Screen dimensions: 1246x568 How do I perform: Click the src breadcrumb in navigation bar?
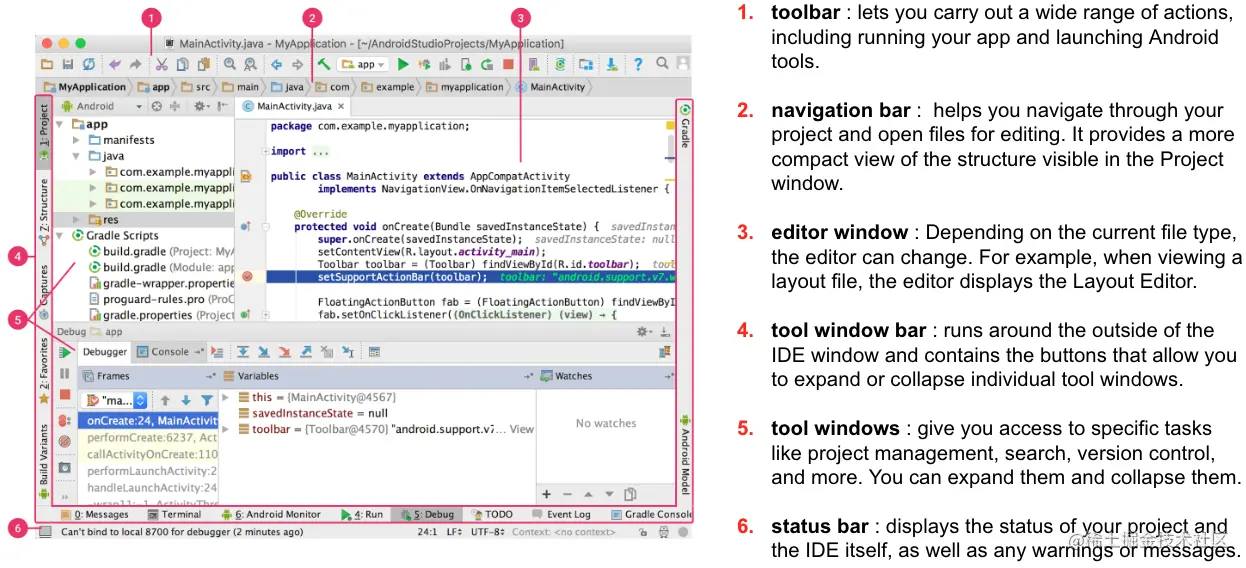(x=196, y=87)
